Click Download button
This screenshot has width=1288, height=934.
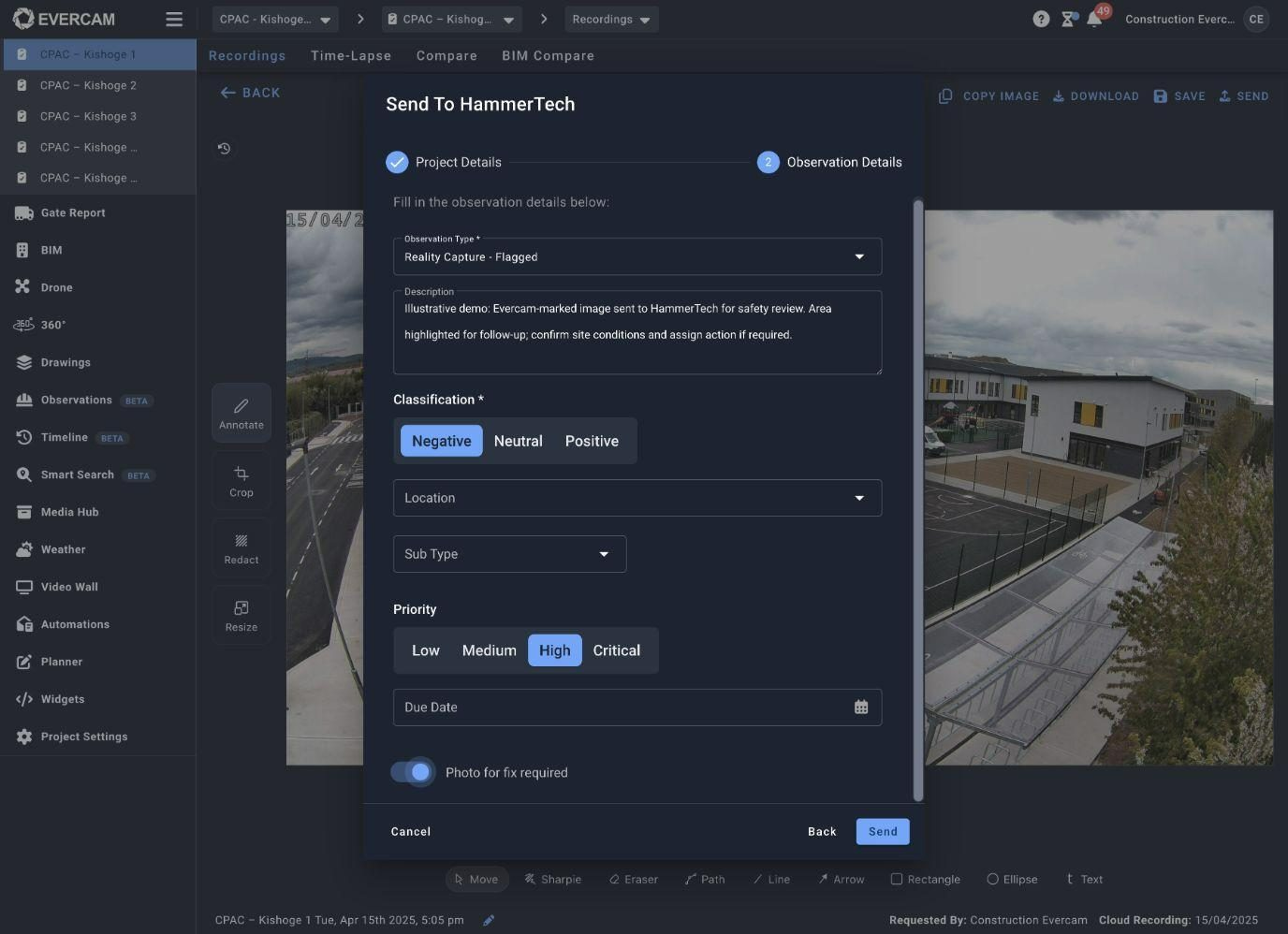(x=1096, y=95)
